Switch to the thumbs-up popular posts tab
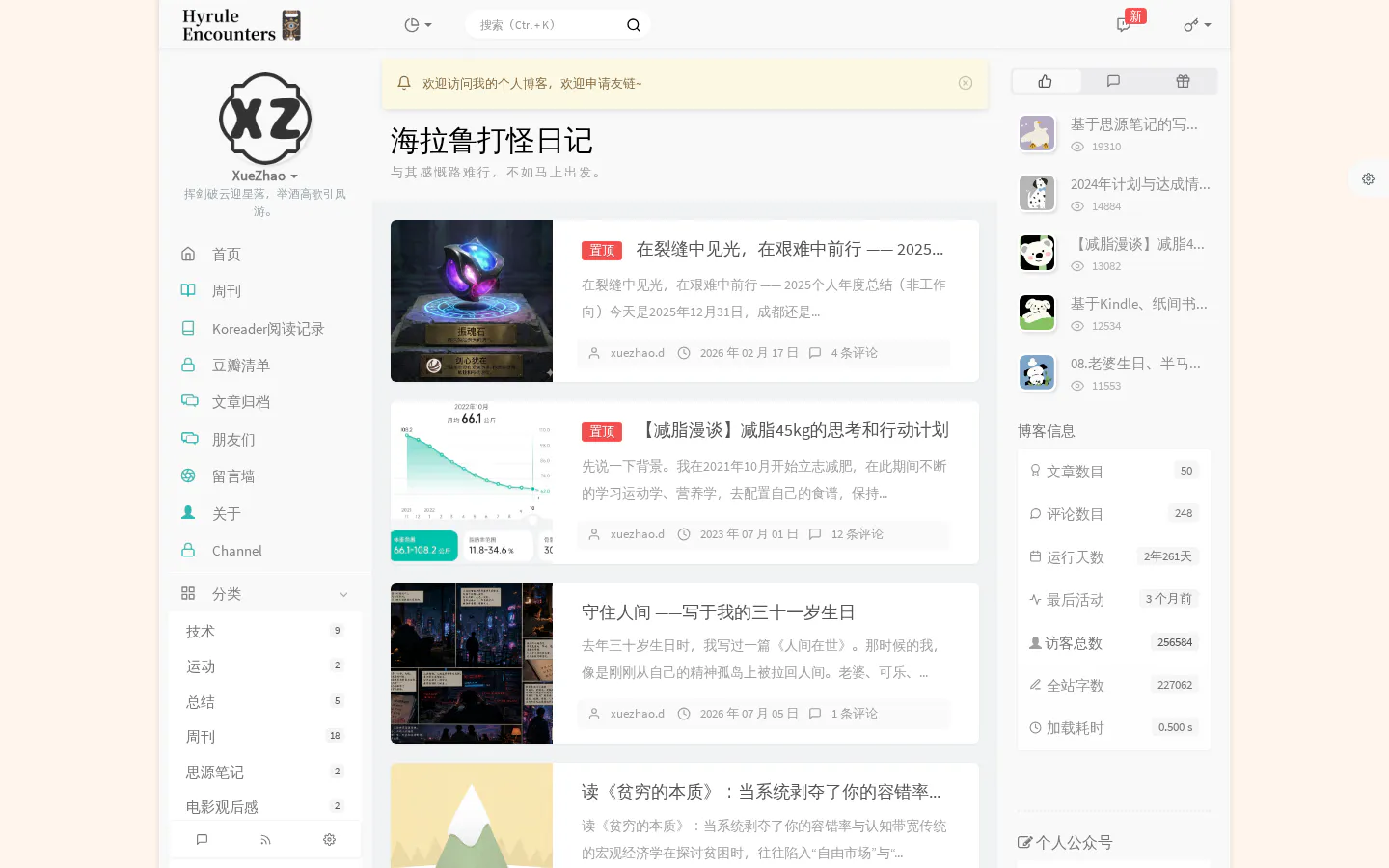This screenshot has height=868, width=1389. coord(1046,81)
